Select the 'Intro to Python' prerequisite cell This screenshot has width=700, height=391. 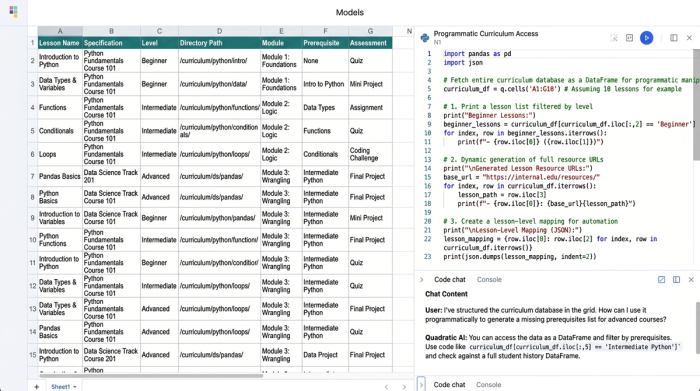point(325,84)
